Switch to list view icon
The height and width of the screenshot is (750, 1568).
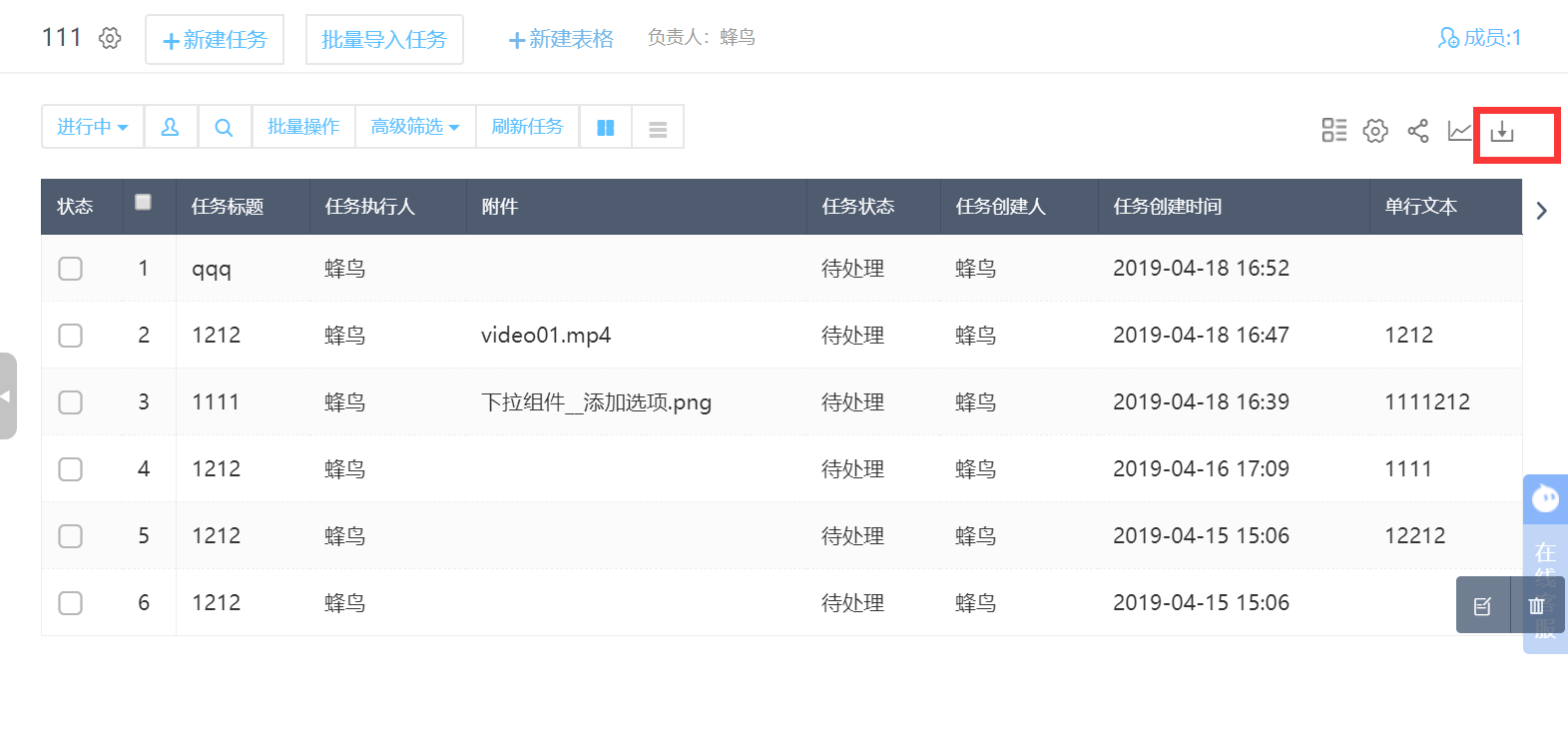tap(658, 128)
